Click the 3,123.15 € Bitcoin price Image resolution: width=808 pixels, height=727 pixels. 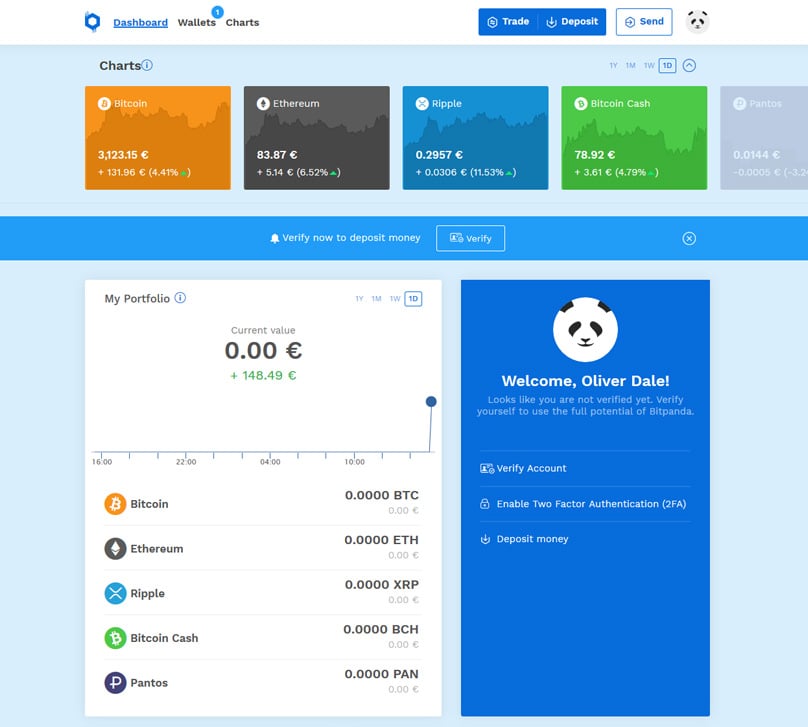point(123,155)
